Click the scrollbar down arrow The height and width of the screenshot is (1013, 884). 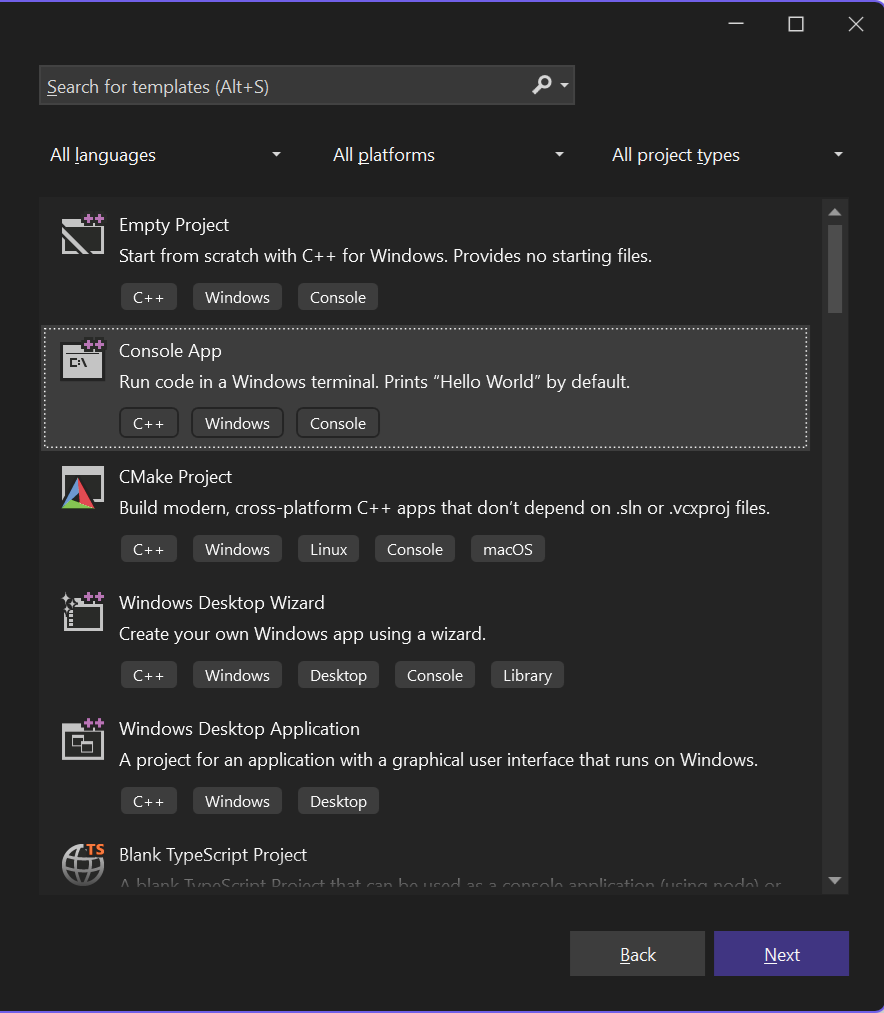pyautogui.click(x=834, y=881)
